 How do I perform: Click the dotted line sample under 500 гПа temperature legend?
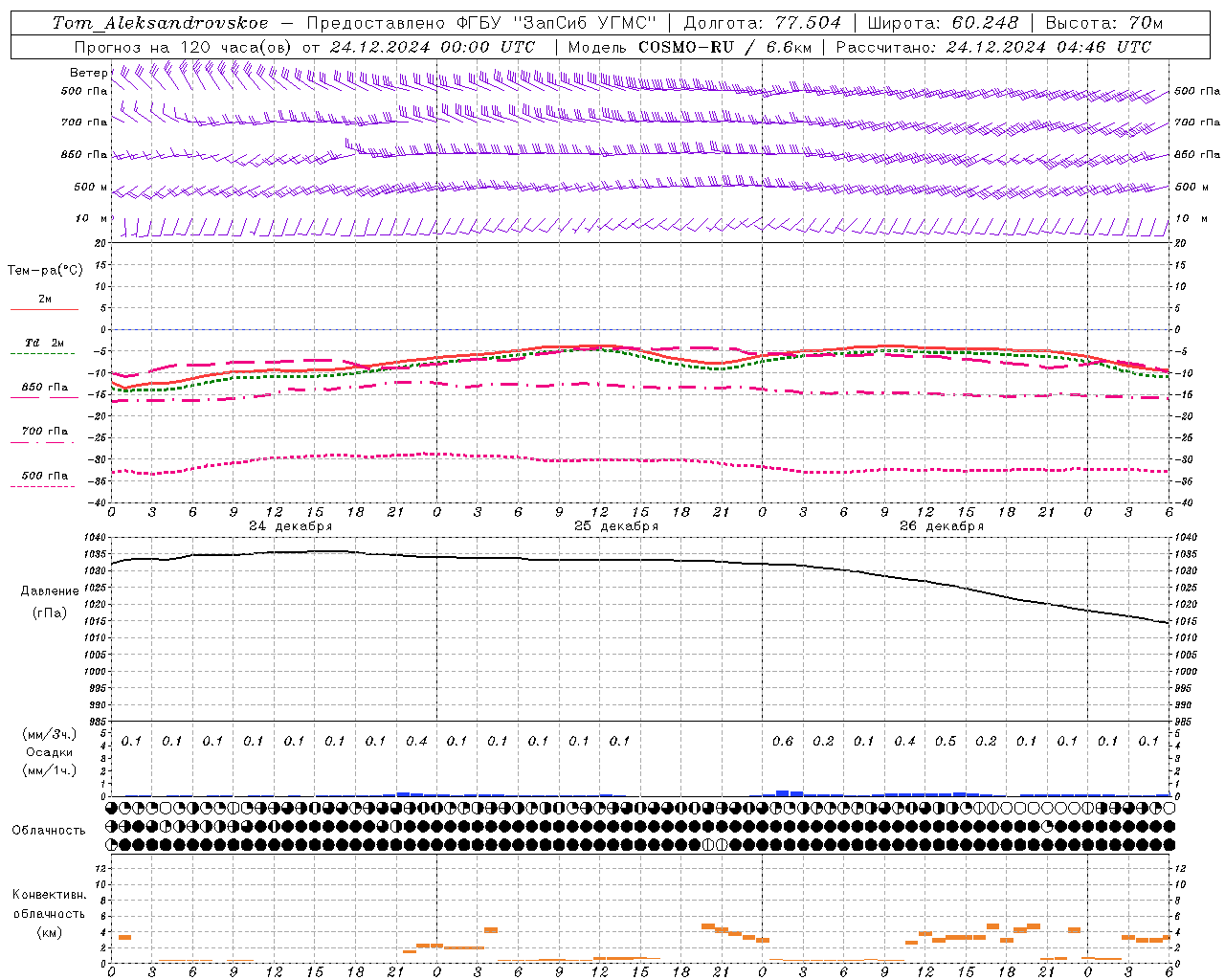click(x=43, y=486)
